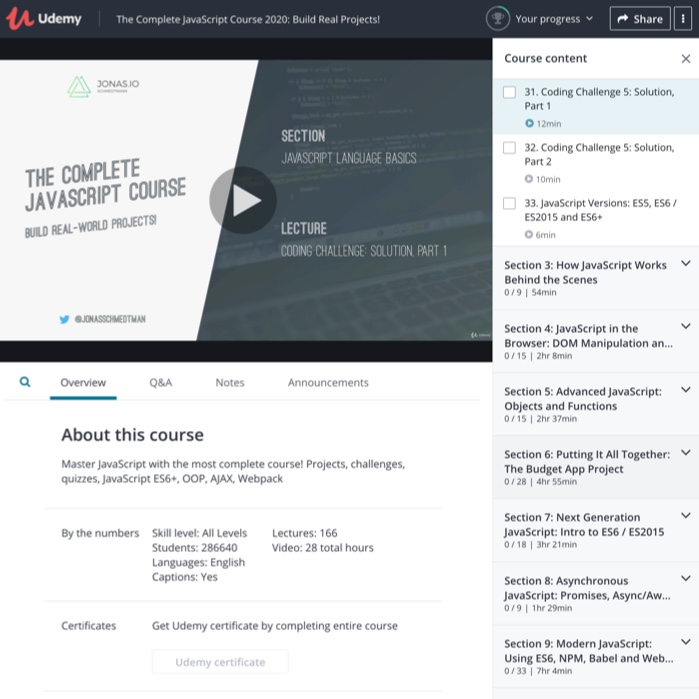Open the Notes tab
The width and height of the screenshot is (699, 699).
pyautogui.click(x=230, y=382)
